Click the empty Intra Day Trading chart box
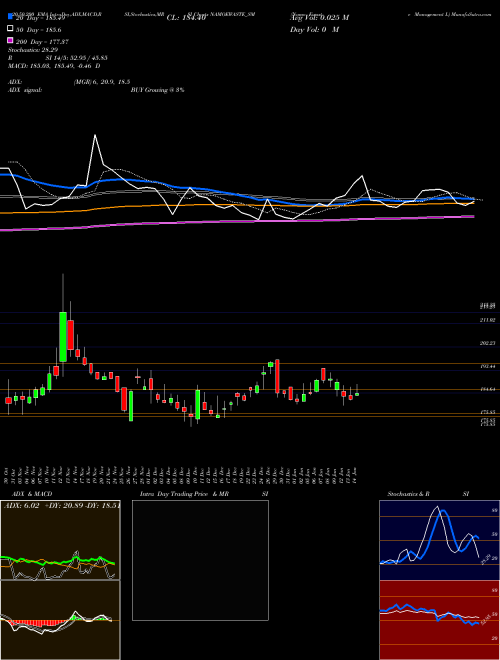 [200, 560]
